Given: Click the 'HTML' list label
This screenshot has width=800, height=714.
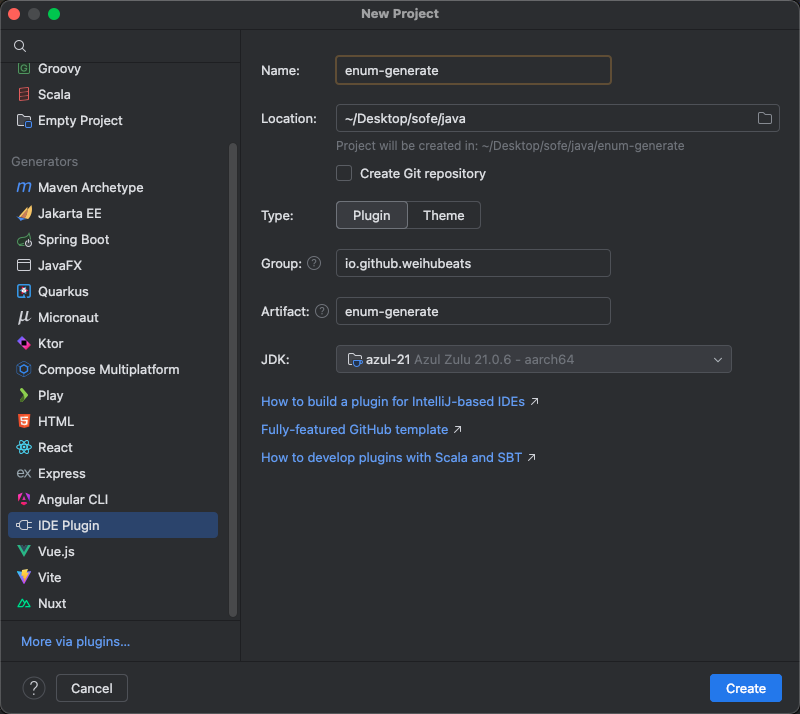Looking at the screenshot, I should (56, 422).
